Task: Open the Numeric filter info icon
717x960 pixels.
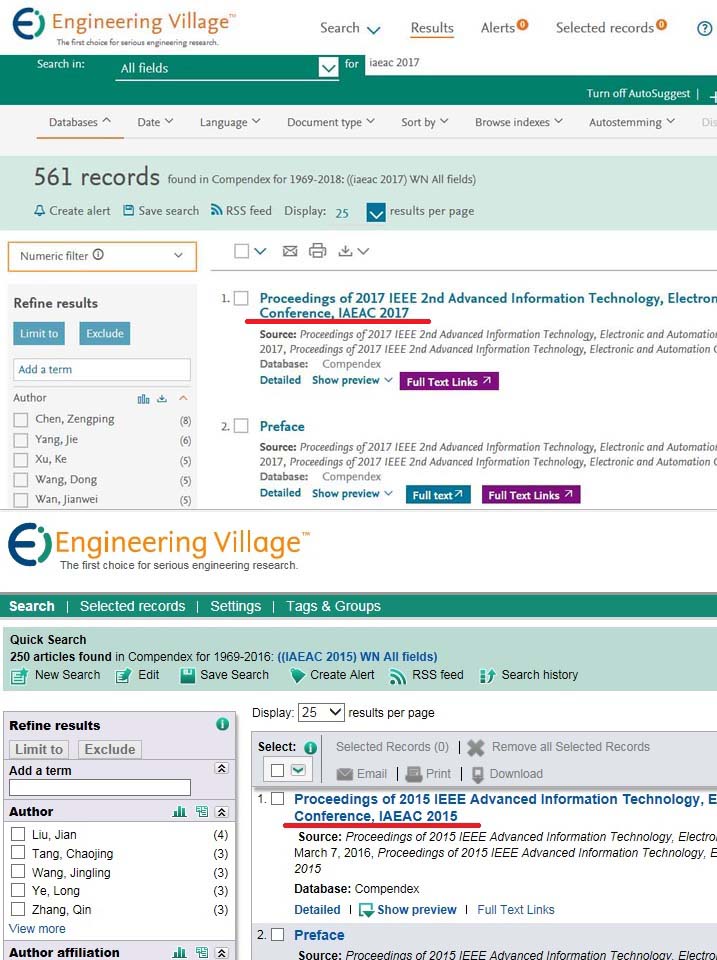Action: coord(98,255)
